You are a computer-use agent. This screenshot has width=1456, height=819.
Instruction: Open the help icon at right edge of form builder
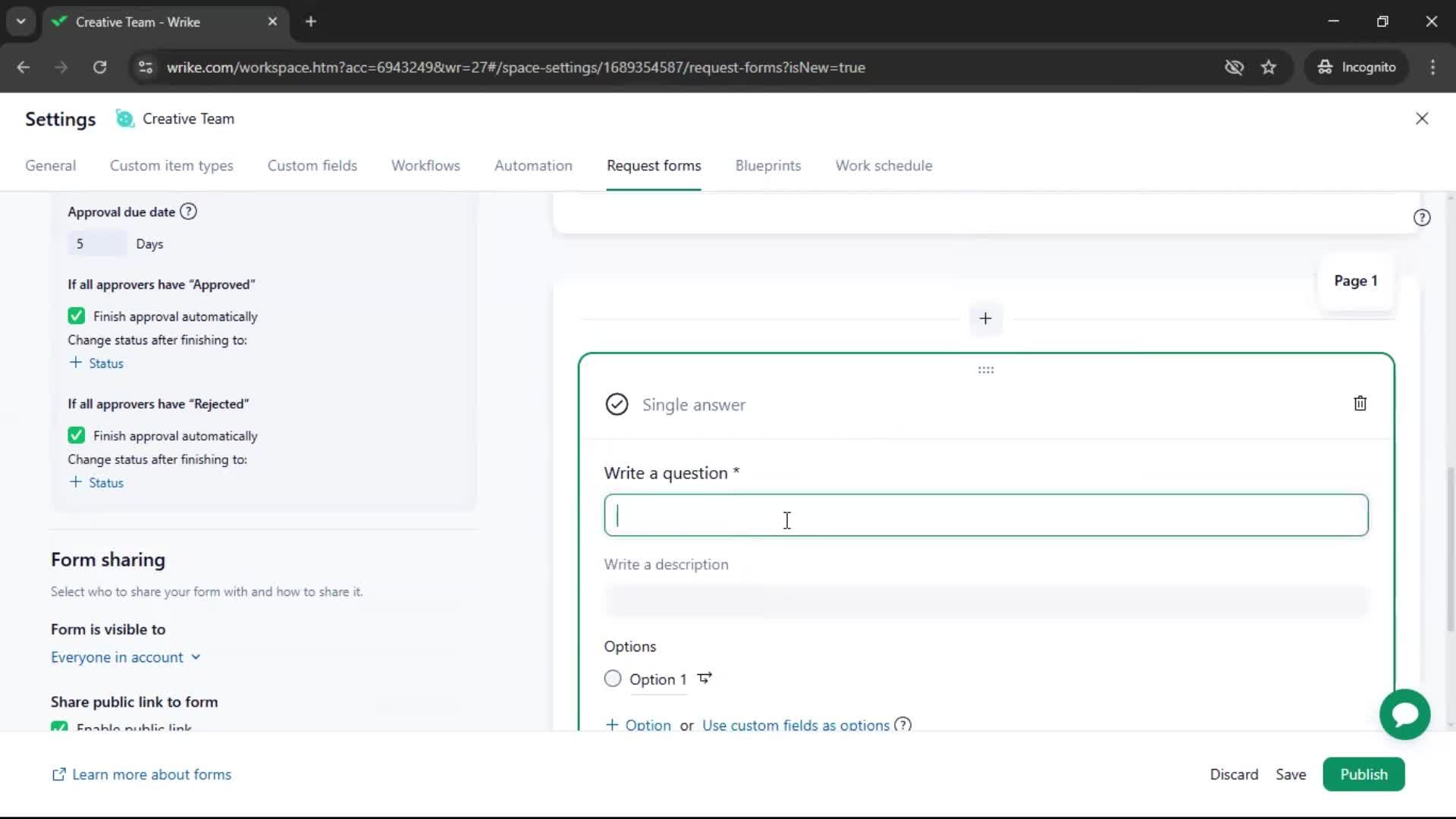[x=1422, y=218]
